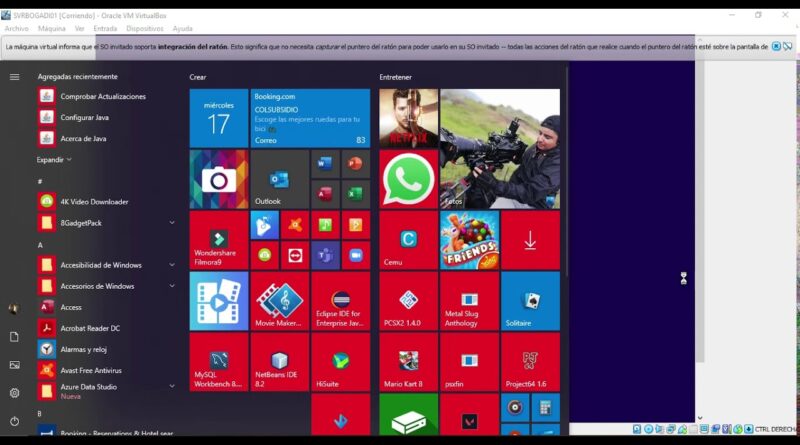Click the Crear tile group title
The width and height of the screenshot is (800, 445).
pyautogui.click(x=198, y=77)
